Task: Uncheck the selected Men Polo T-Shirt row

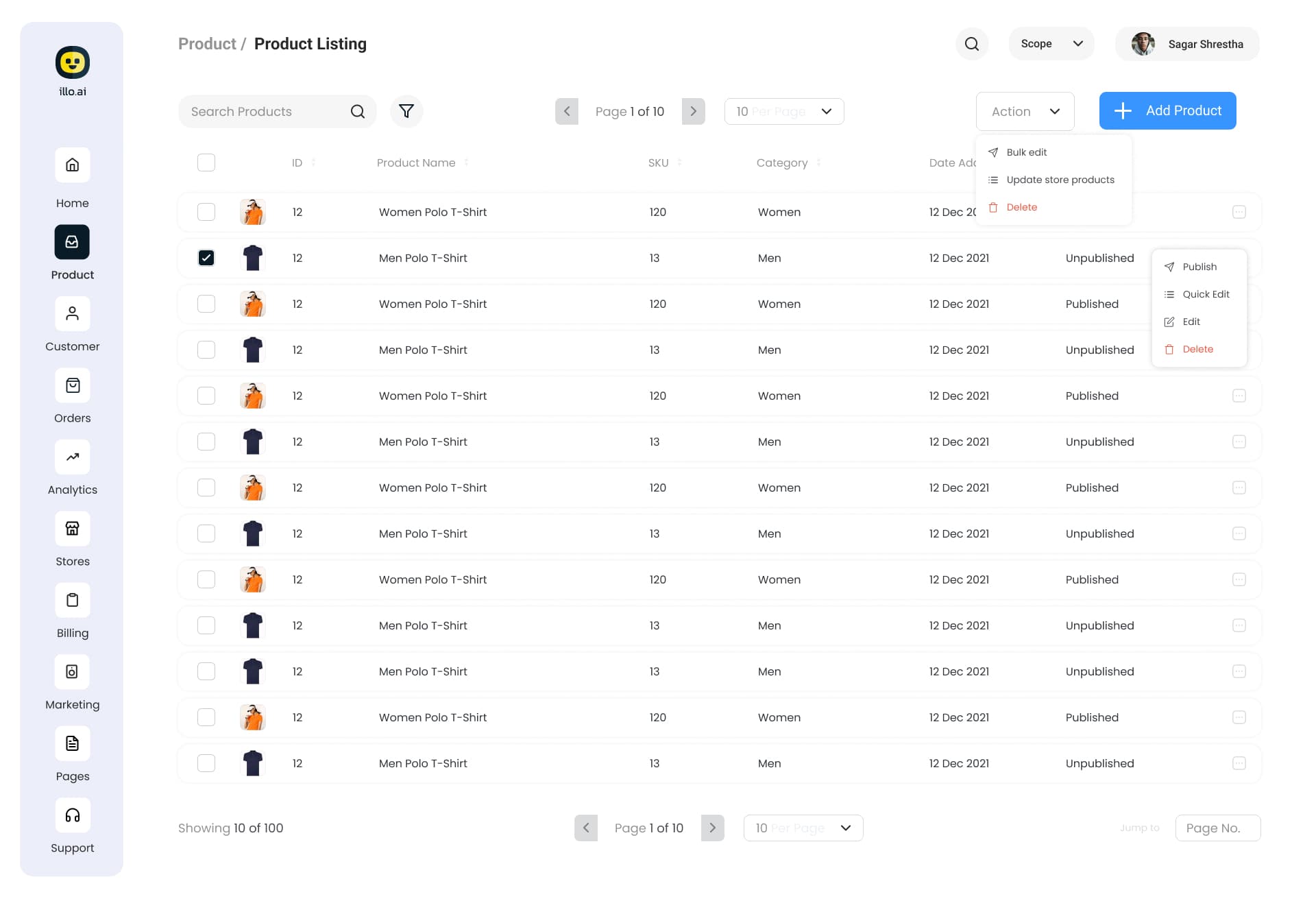Action: [x=206, y=258]
